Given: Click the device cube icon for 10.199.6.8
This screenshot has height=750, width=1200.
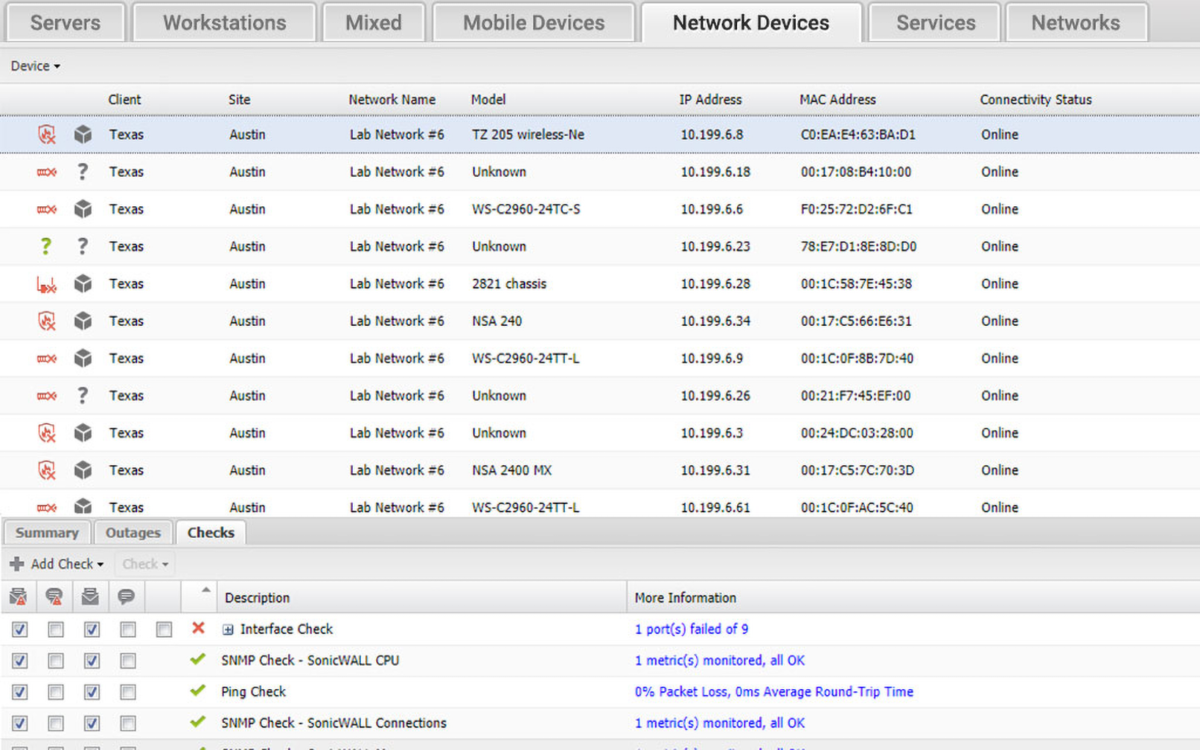Looking at the screenshot, I should (x=83, y=134).
